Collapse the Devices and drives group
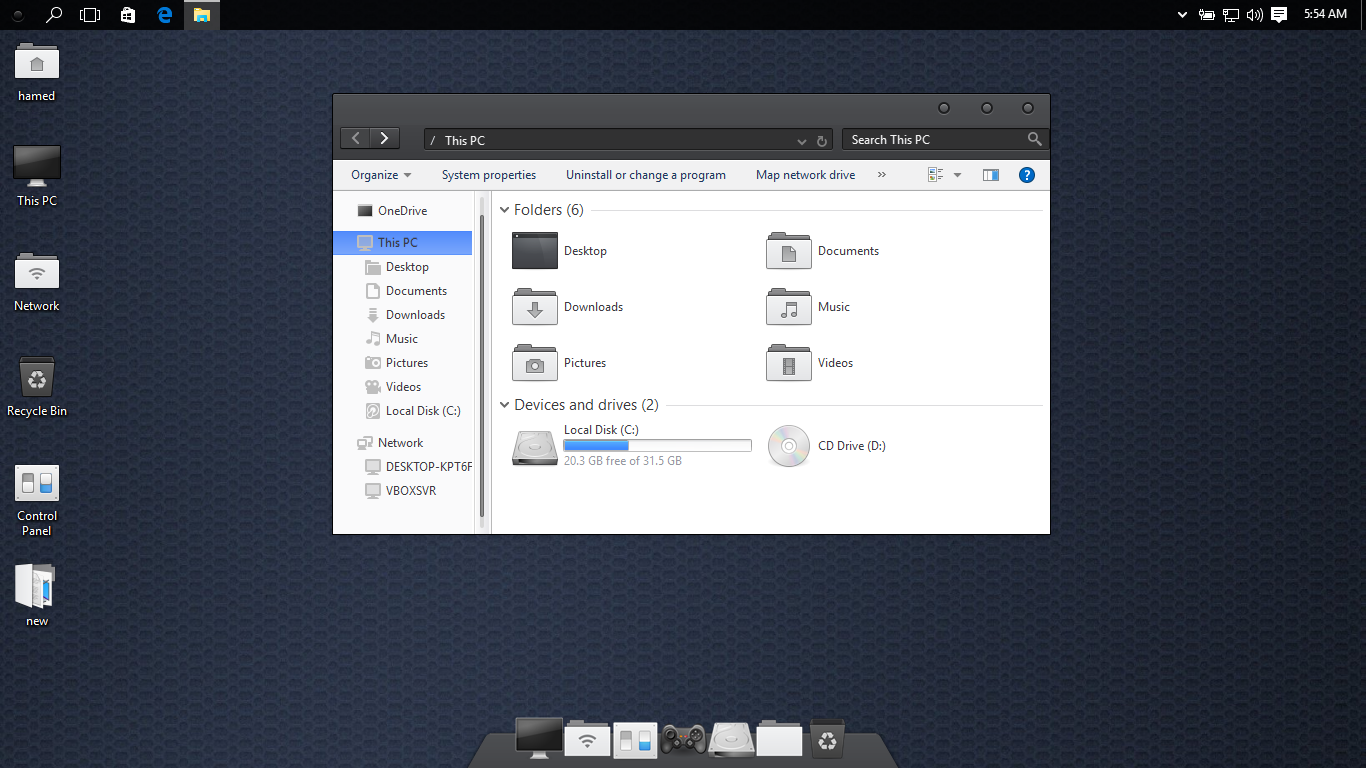The height and width of the screenshot is (768, 1366). pyautogui.click(x=504, y=405)
